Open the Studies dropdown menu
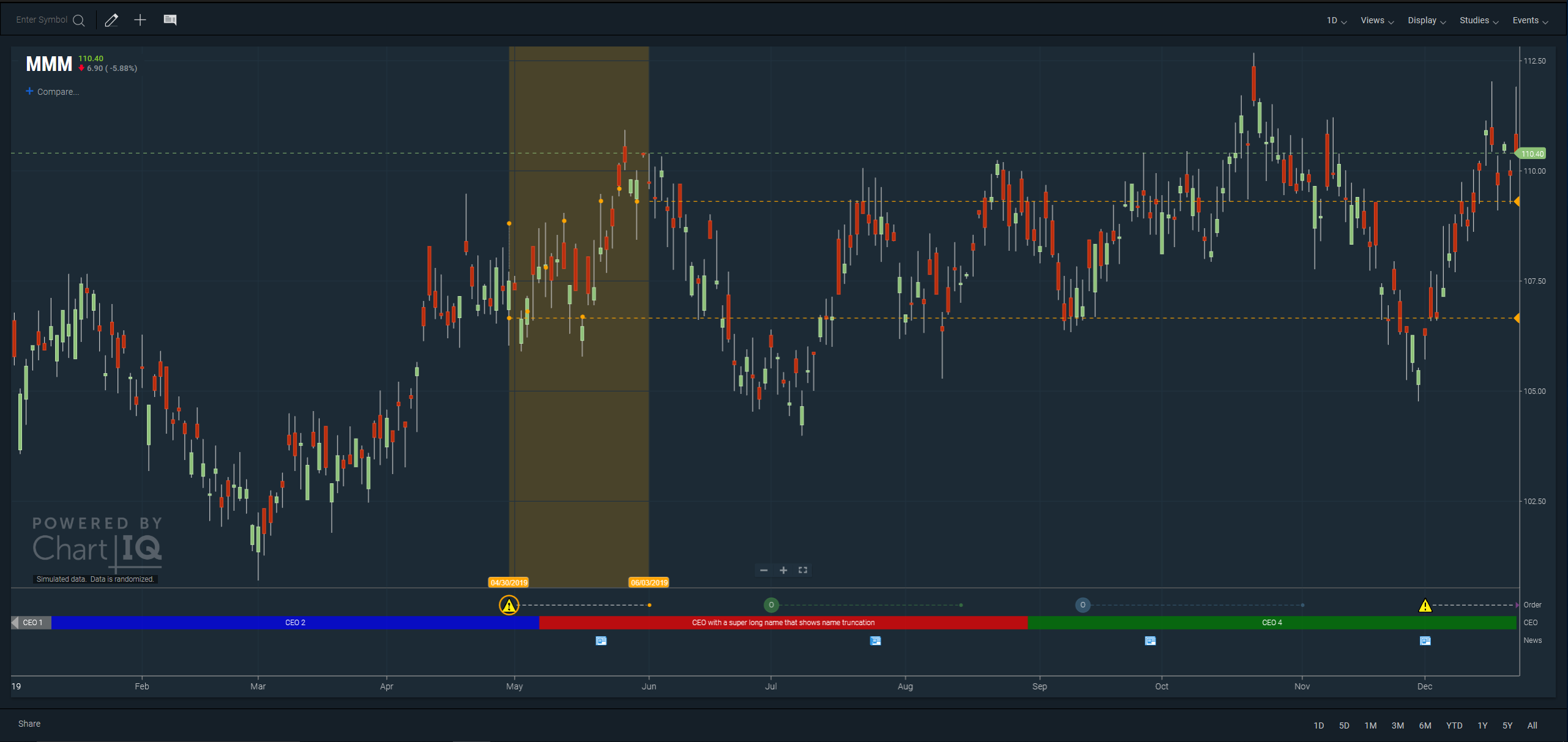The height and width of the screenshot is (742, 1568). pyautogui.click(x=1479, y=21)
